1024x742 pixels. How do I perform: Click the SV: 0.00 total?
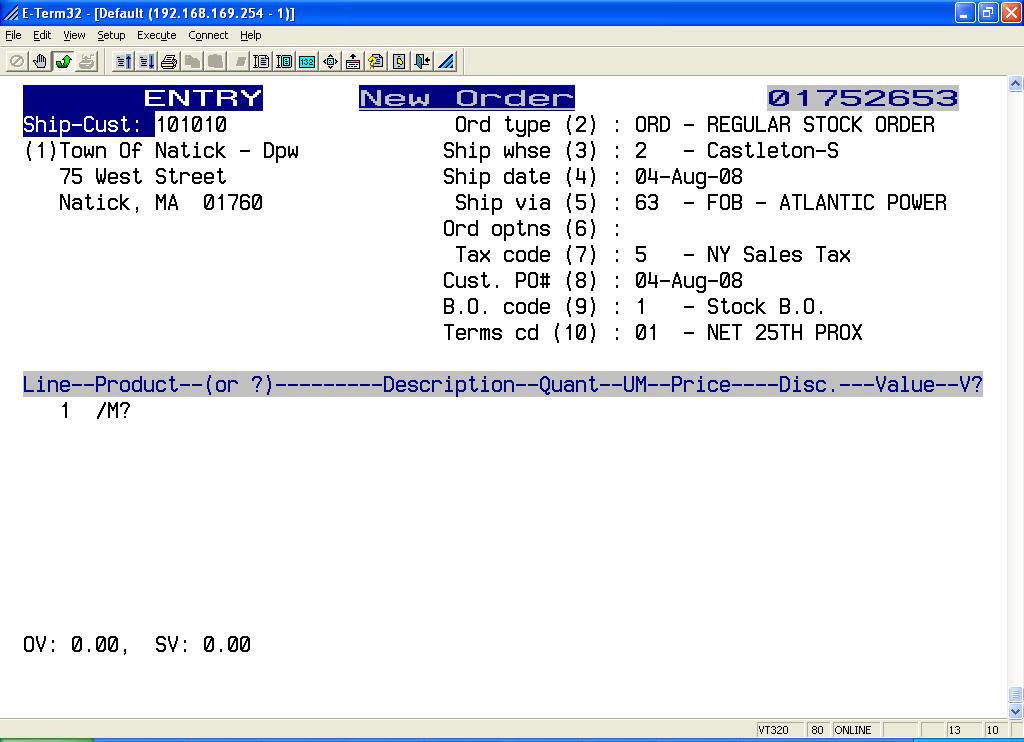[202, 645]
